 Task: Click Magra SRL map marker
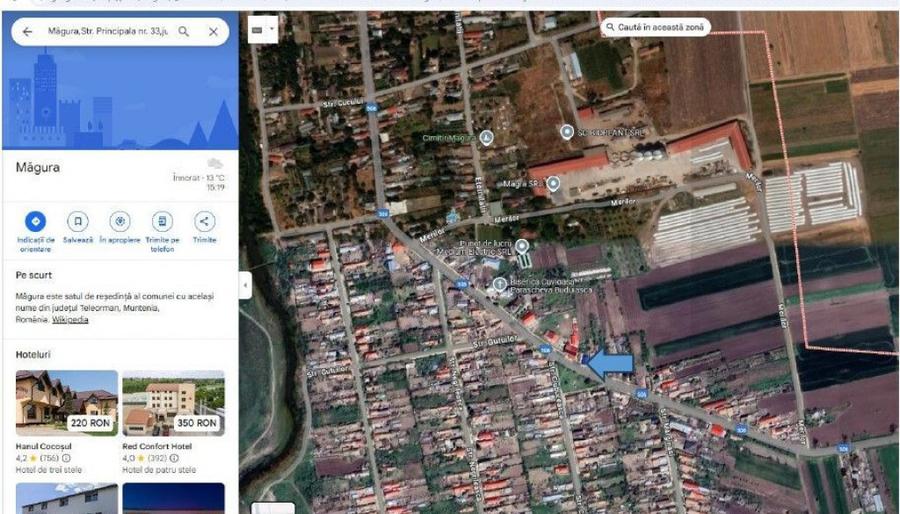(x=553, y=184)
